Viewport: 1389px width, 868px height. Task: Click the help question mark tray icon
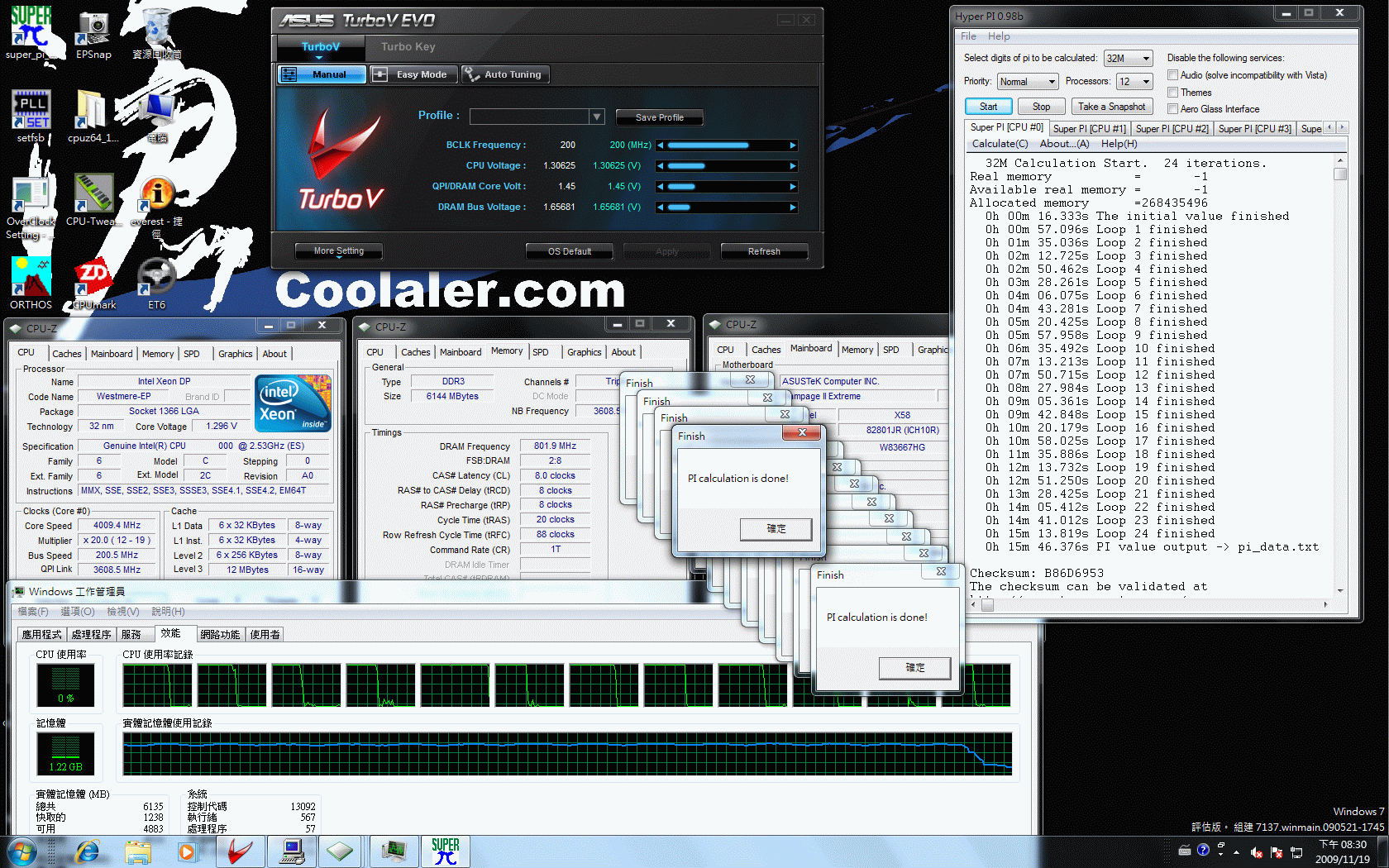(x=1203, y=850)
